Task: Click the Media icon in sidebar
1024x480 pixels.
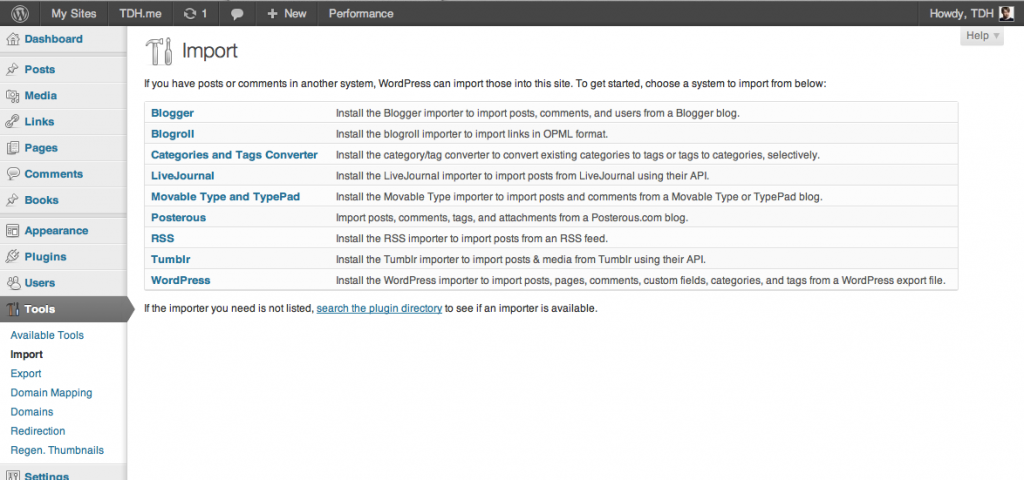Action: pyautogui.click(x=13, y=96)
